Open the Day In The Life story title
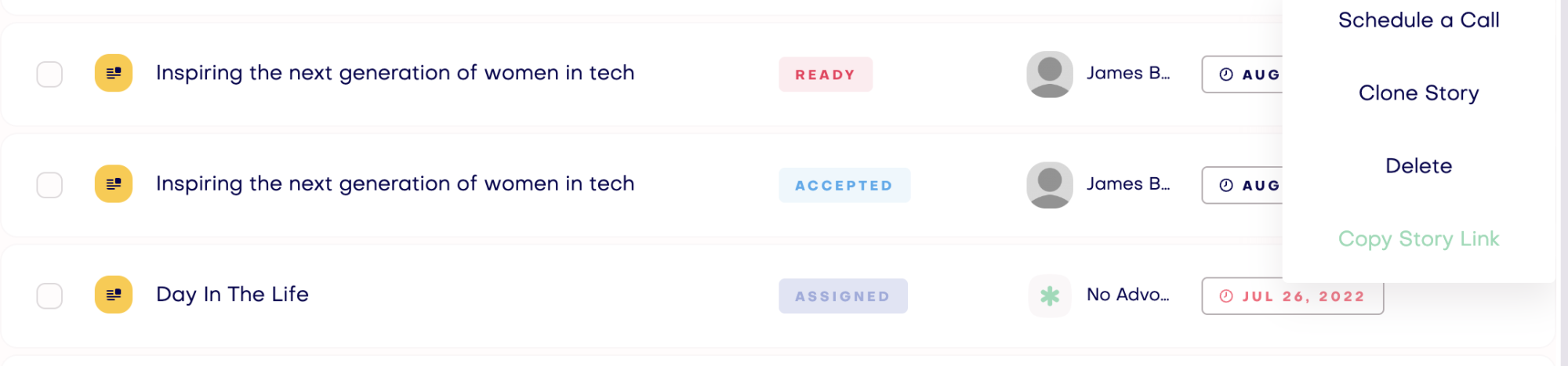 coord(232,295)
